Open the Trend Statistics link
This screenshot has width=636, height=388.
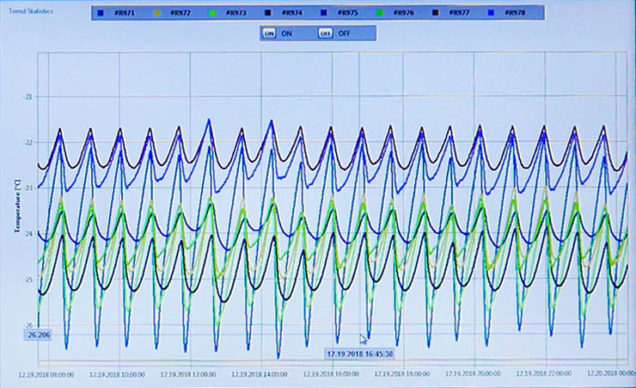(31, 11)
